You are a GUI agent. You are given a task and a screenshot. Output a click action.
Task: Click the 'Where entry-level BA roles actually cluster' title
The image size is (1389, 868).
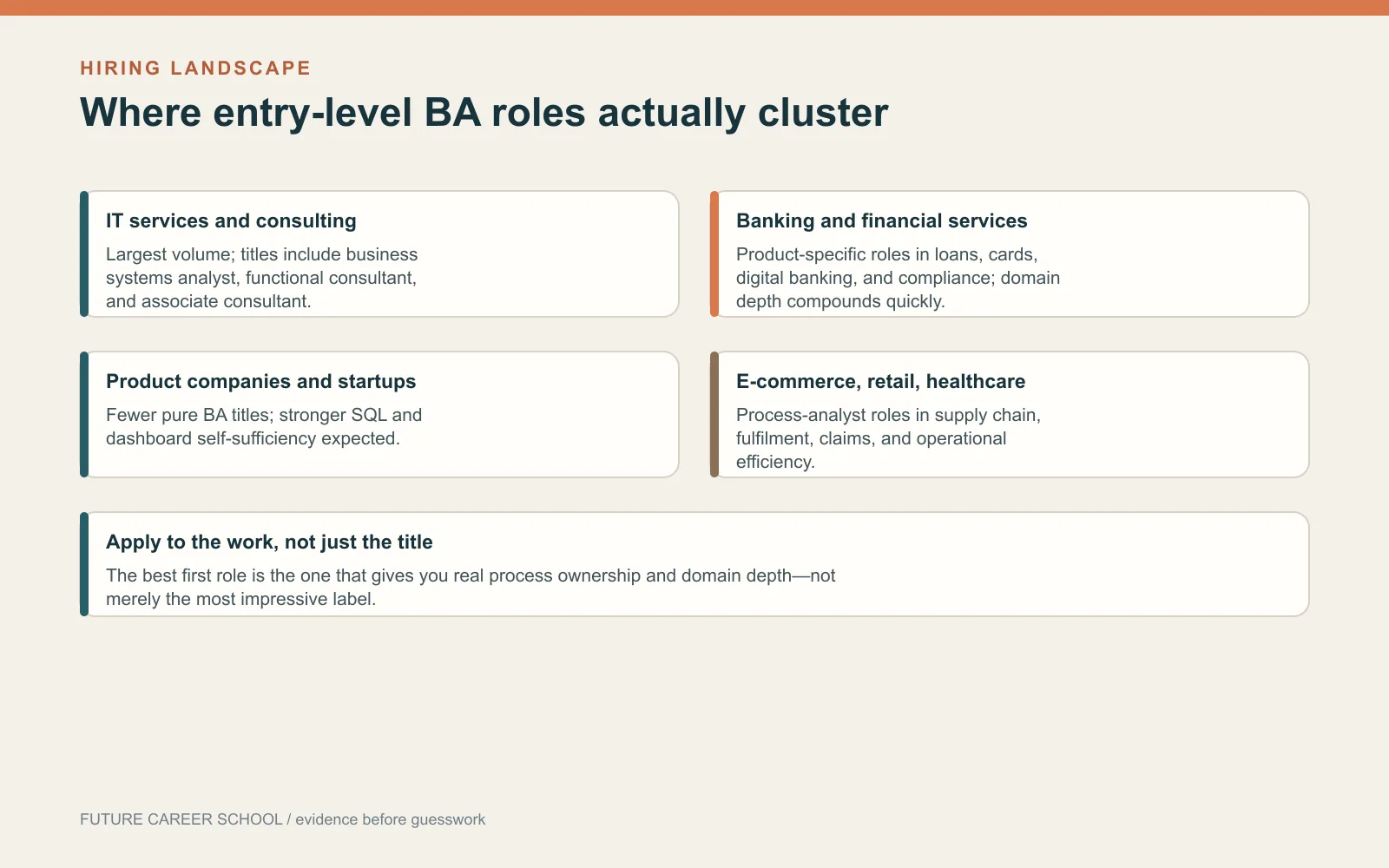point(484,113)
